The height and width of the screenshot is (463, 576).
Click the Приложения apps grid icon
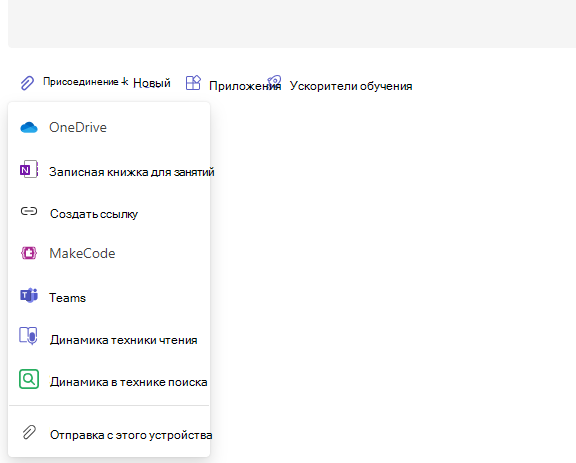click(193, 83)
